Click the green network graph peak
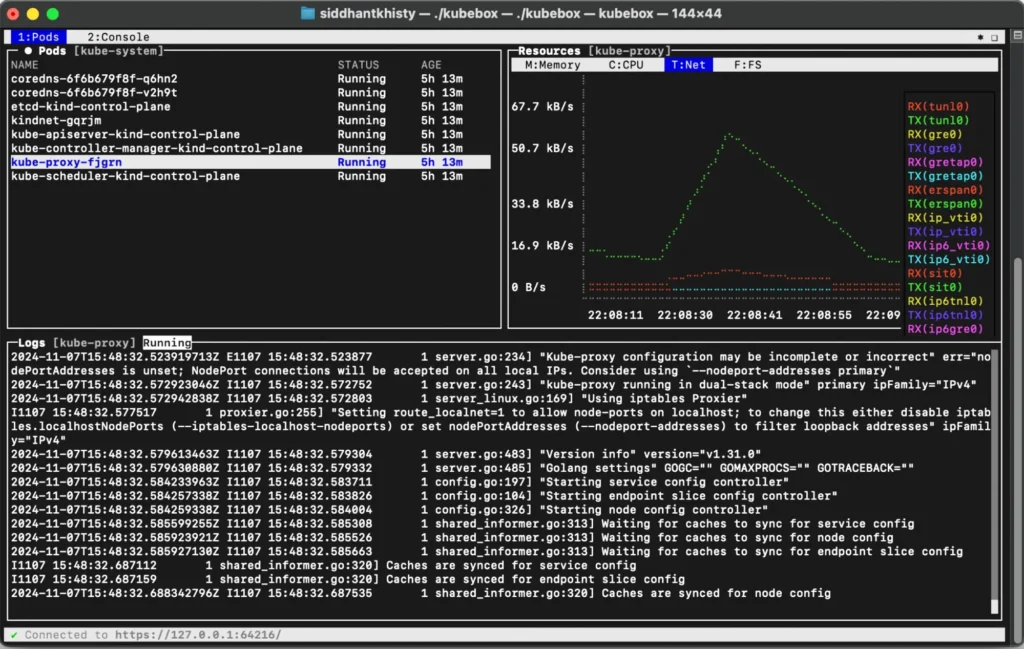The height and width of the screenshot is (649, 1024). click(729, 135)
